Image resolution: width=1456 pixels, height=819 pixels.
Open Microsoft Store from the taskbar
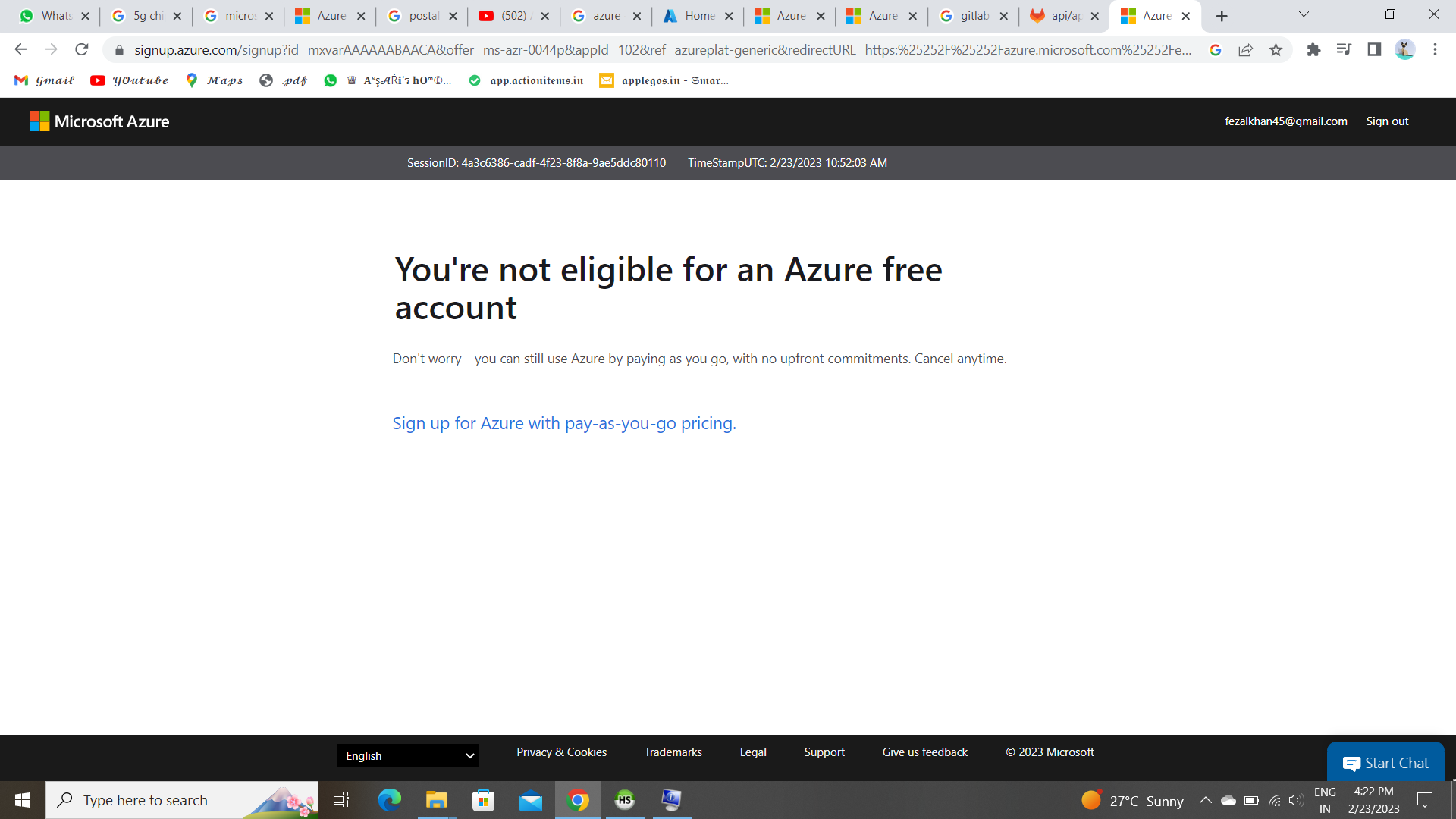(x=483, y=799)
